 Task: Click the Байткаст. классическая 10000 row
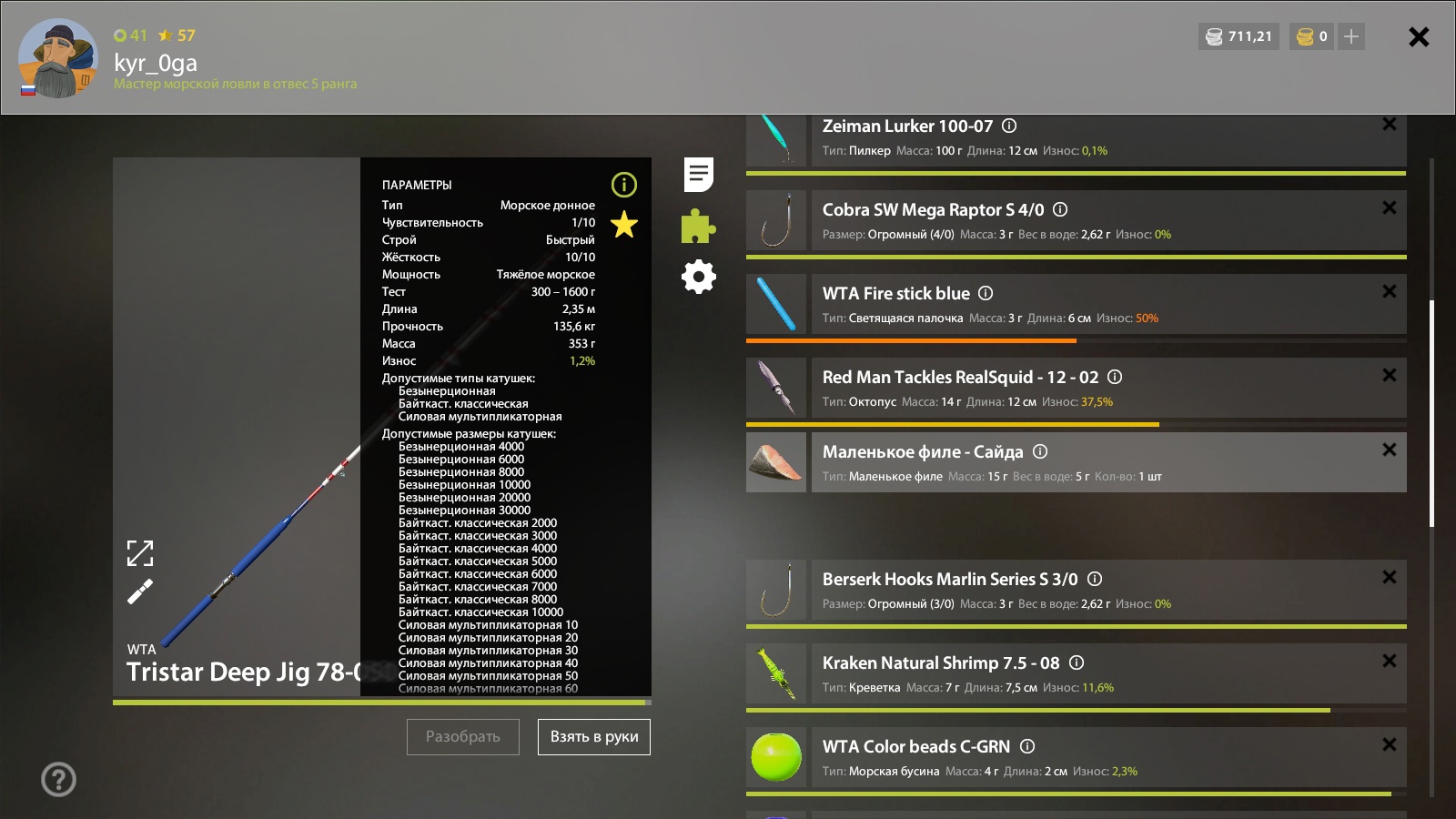tap(480, 612)
